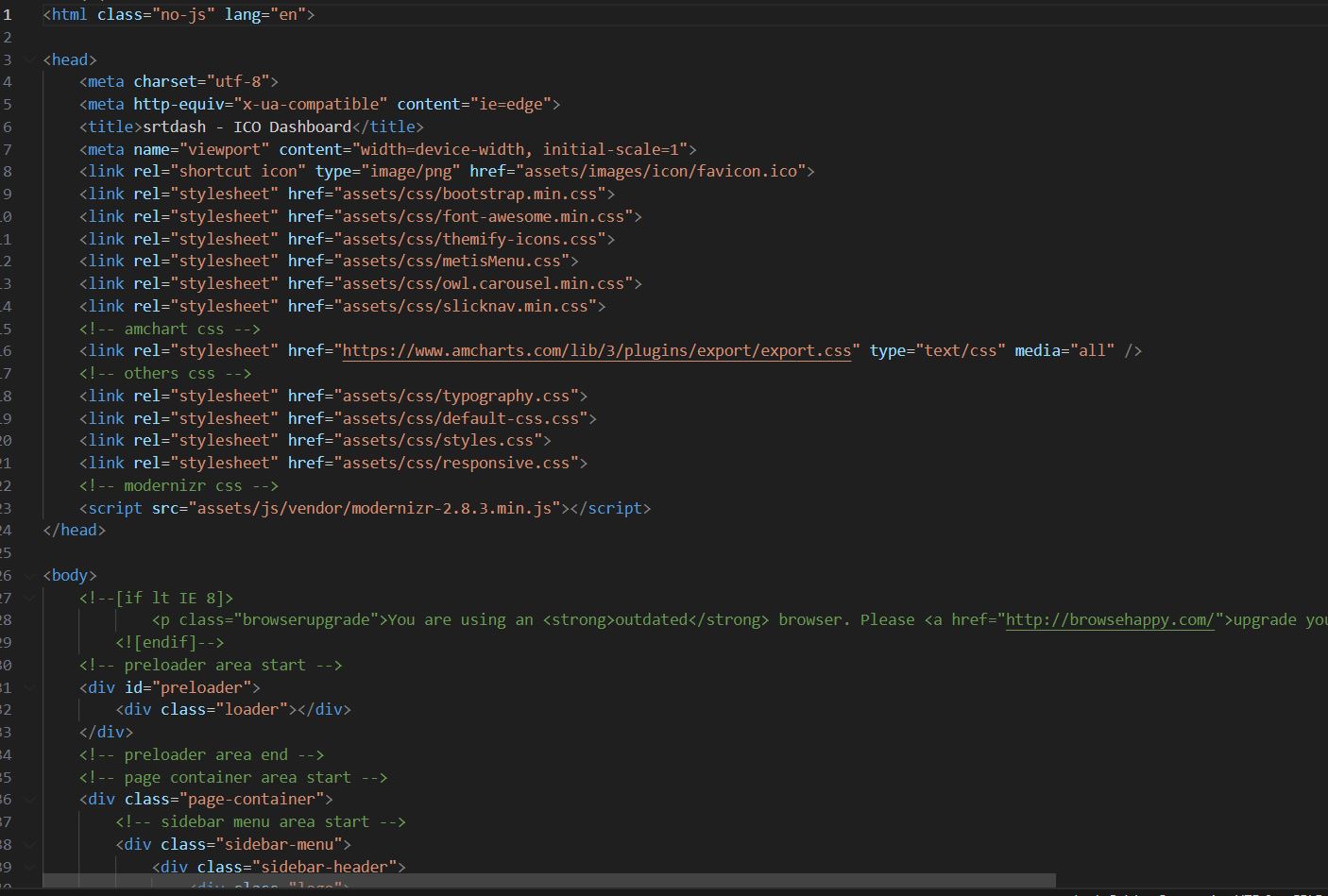This screenshot has height=896, width=1328.
Task: Click the 'x-ua-compatible' attribute value
Action: tap(311, 104)
